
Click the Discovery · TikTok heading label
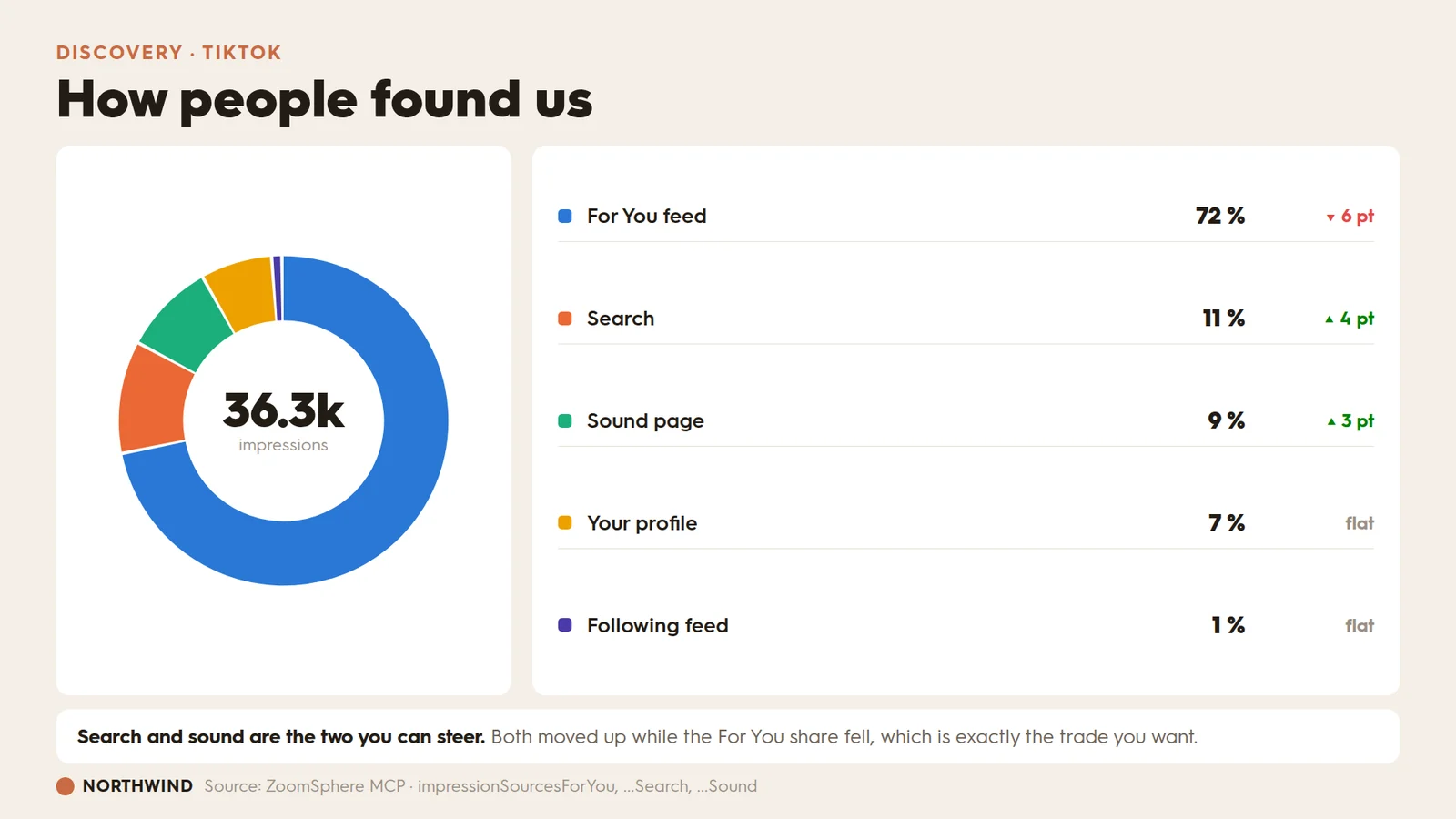[168, 53]
